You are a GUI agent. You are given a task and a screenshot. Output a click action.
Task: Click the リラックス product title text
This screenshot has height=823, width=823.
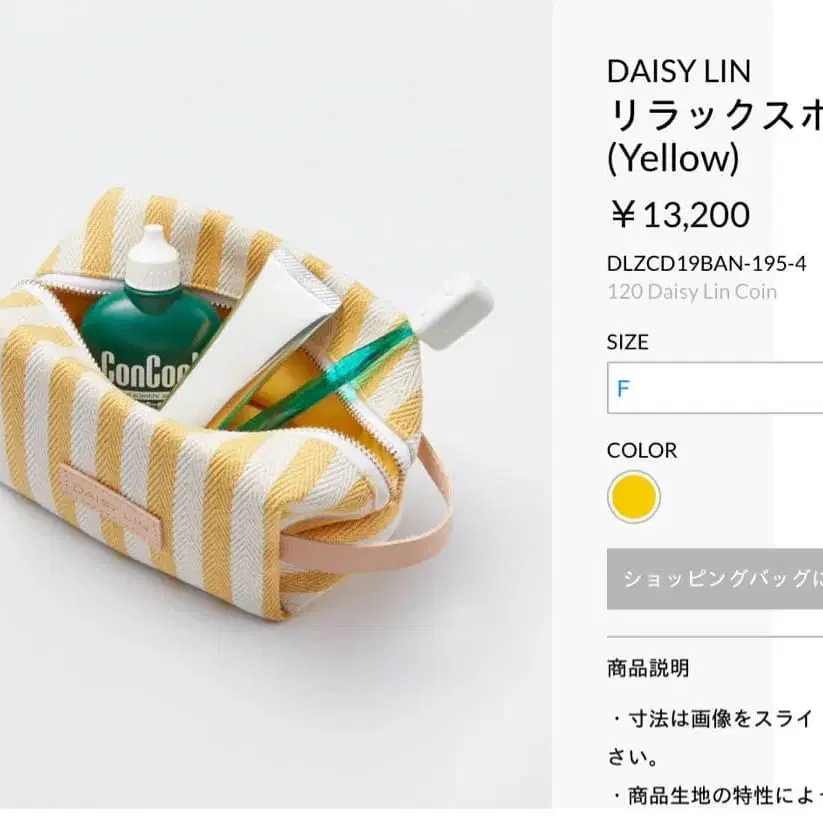point(715,115)
